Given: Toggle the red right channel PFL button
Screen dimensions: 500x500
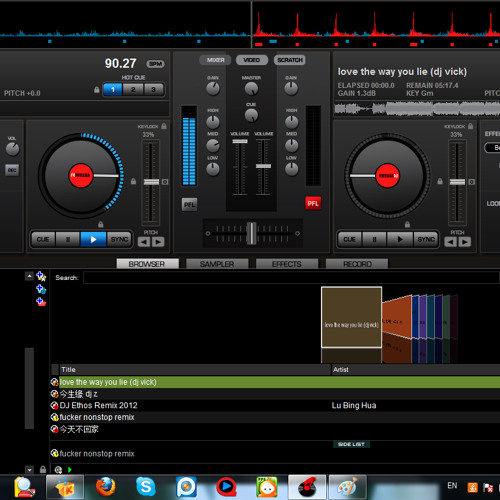Looking at the screenshot, I should (x=313, y=203).
